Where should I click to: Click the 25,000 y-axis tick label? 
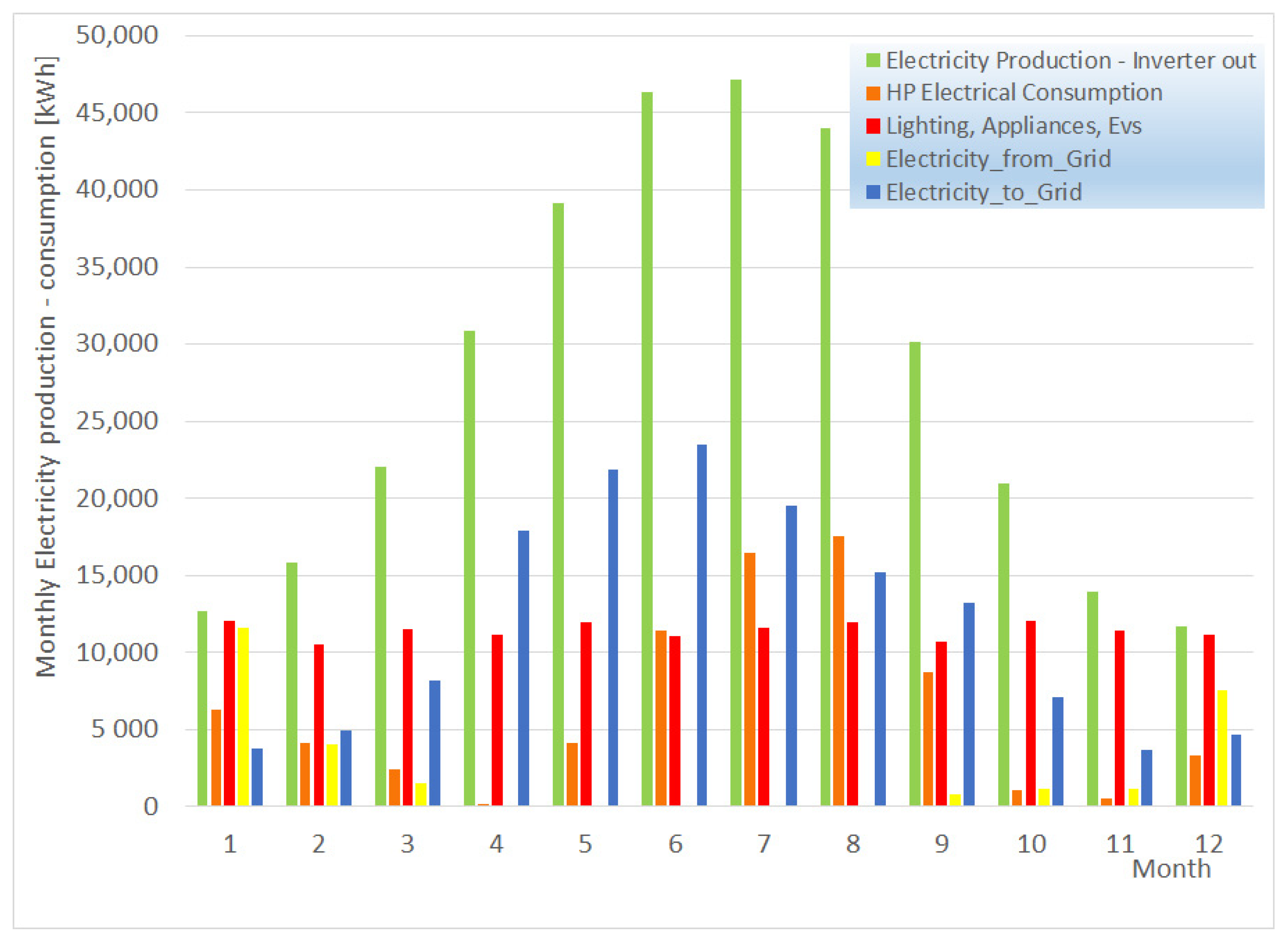pos(116,422)
